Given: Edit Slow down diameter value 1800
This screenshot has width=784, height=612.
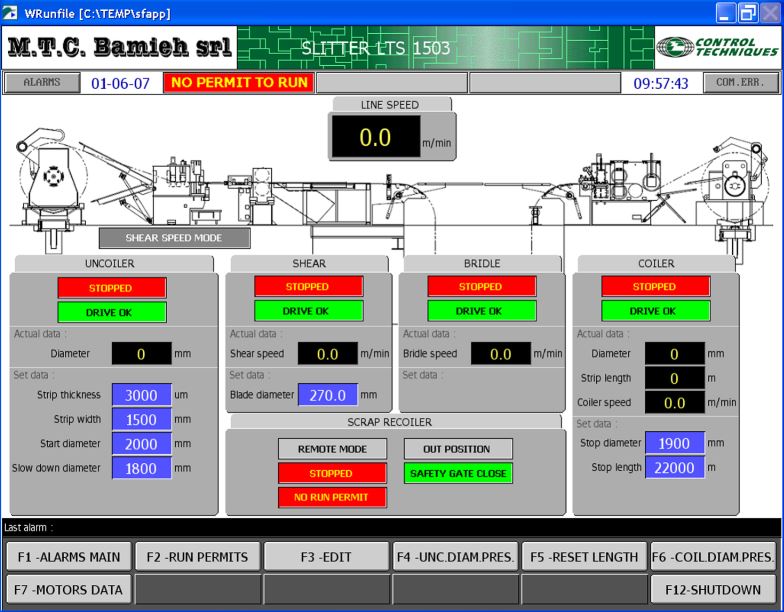Looking at the screenshot, I should point(142,468).
